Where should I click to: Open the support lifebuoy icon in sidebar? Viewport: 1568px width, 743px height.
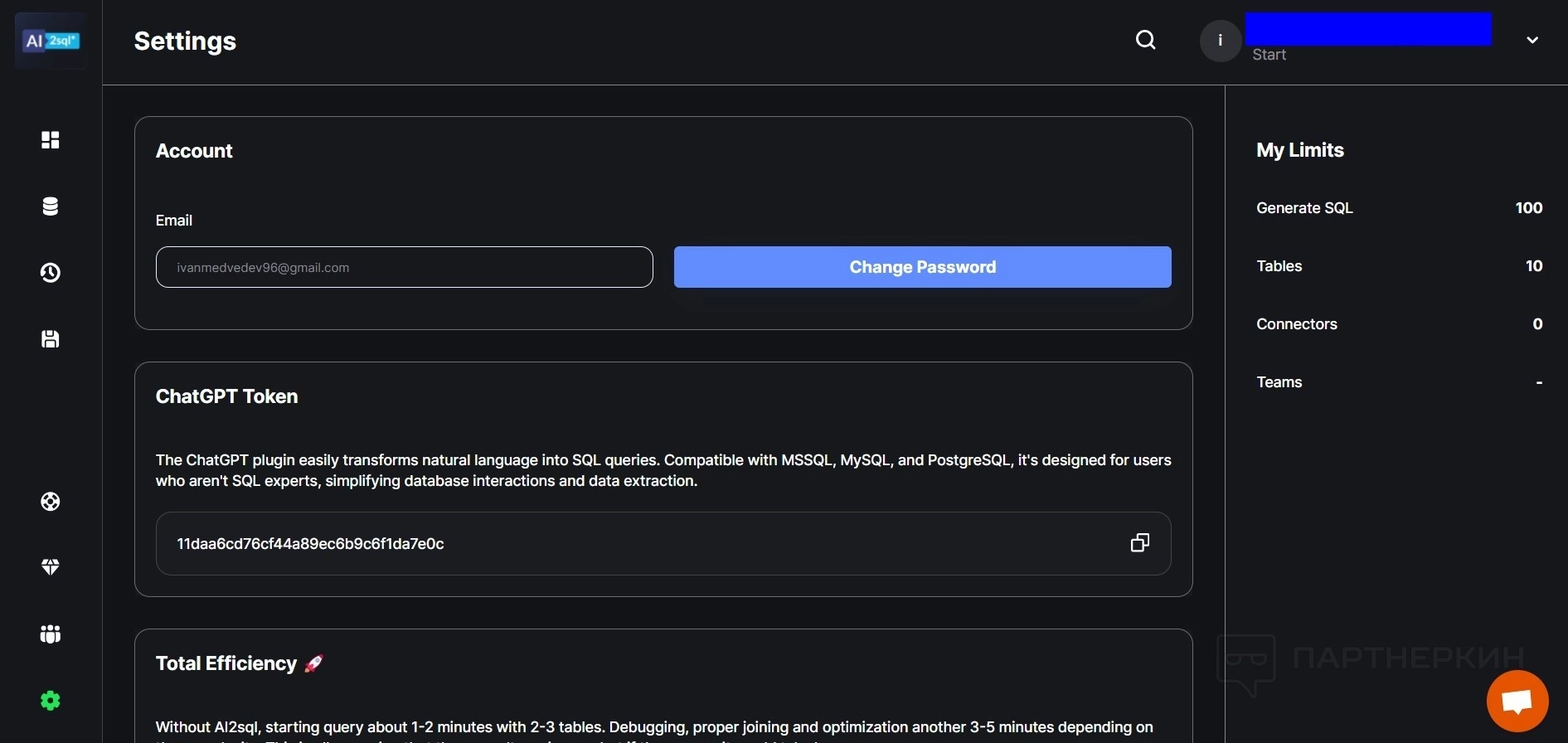click(51, 502)
